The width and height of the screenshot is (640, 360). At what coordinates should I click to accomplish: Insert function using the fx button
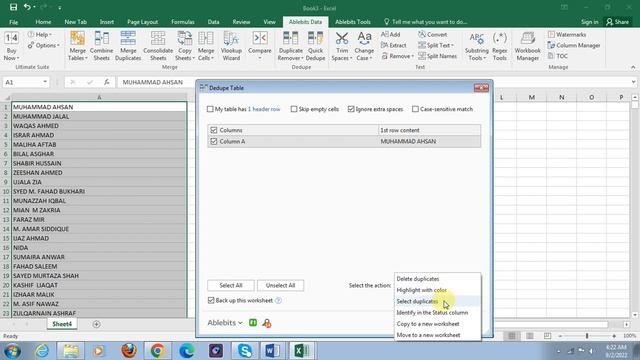(106, 82)
